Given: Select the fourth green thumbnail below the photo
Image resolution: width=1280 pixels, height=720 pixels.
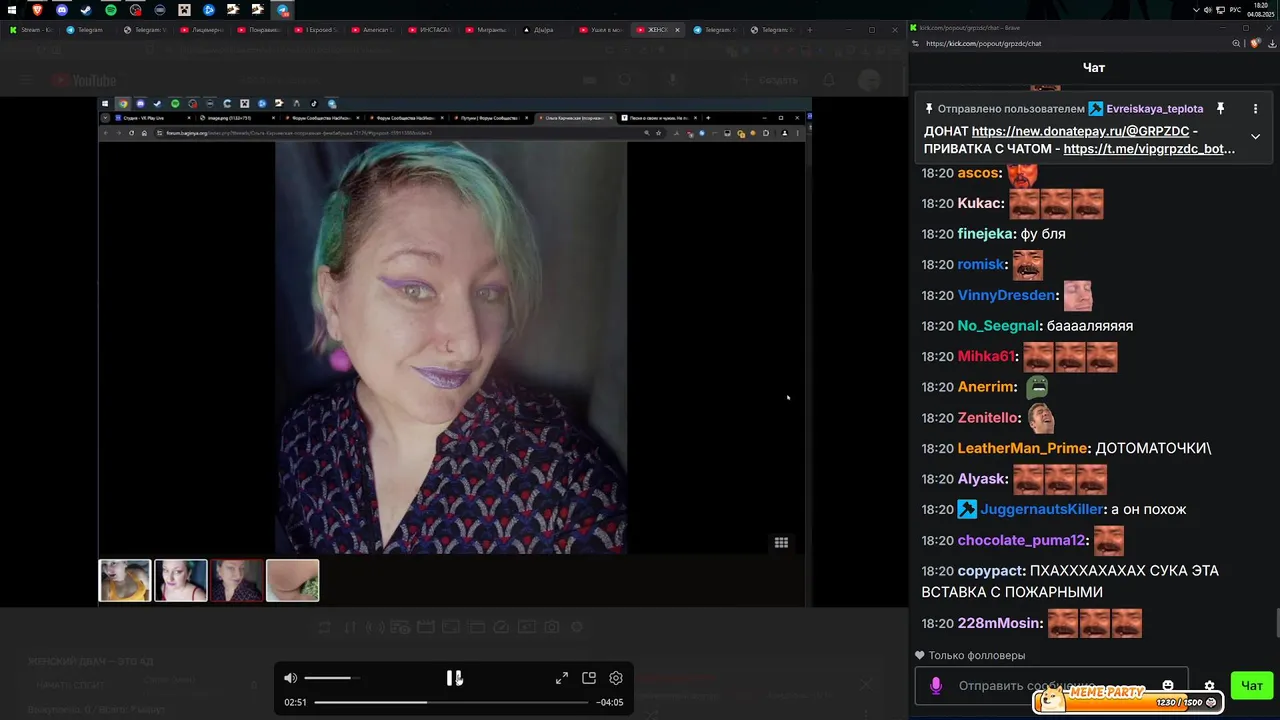Looking at the screenshot, I should [293, 580].
